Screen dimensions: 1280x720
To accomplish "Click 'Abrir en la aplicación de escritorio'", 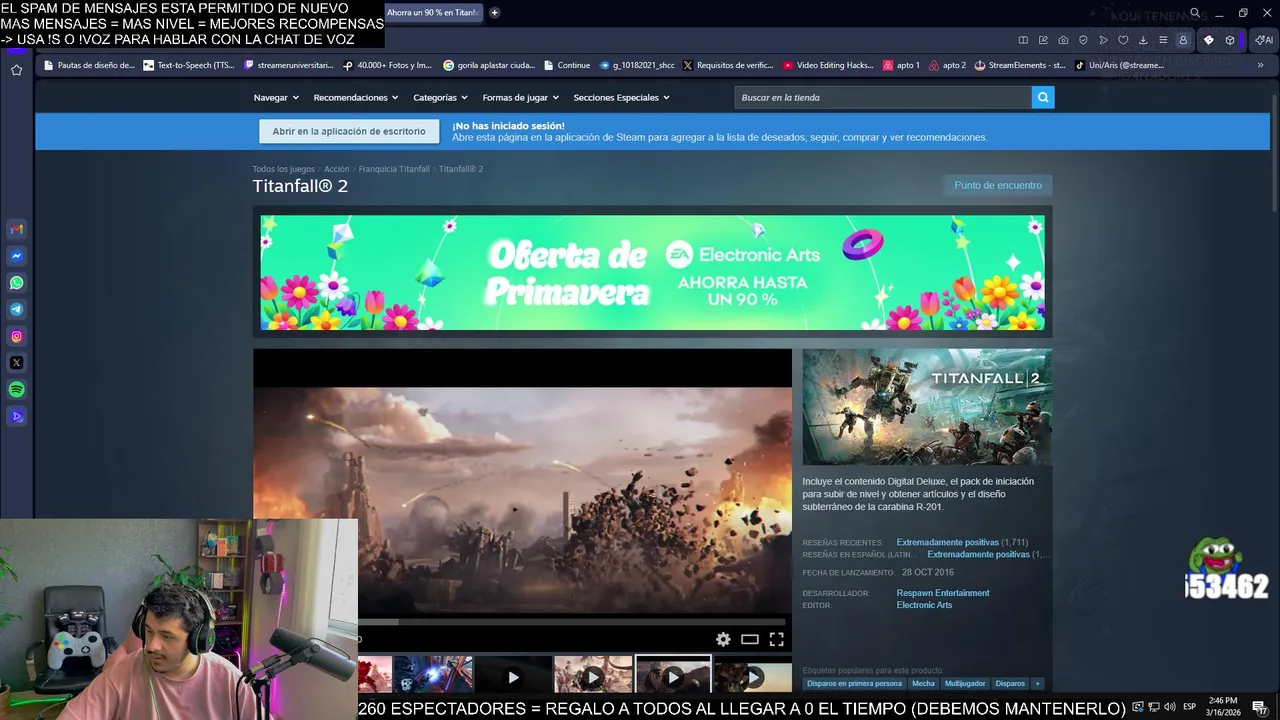I will [x=349, y=131].
